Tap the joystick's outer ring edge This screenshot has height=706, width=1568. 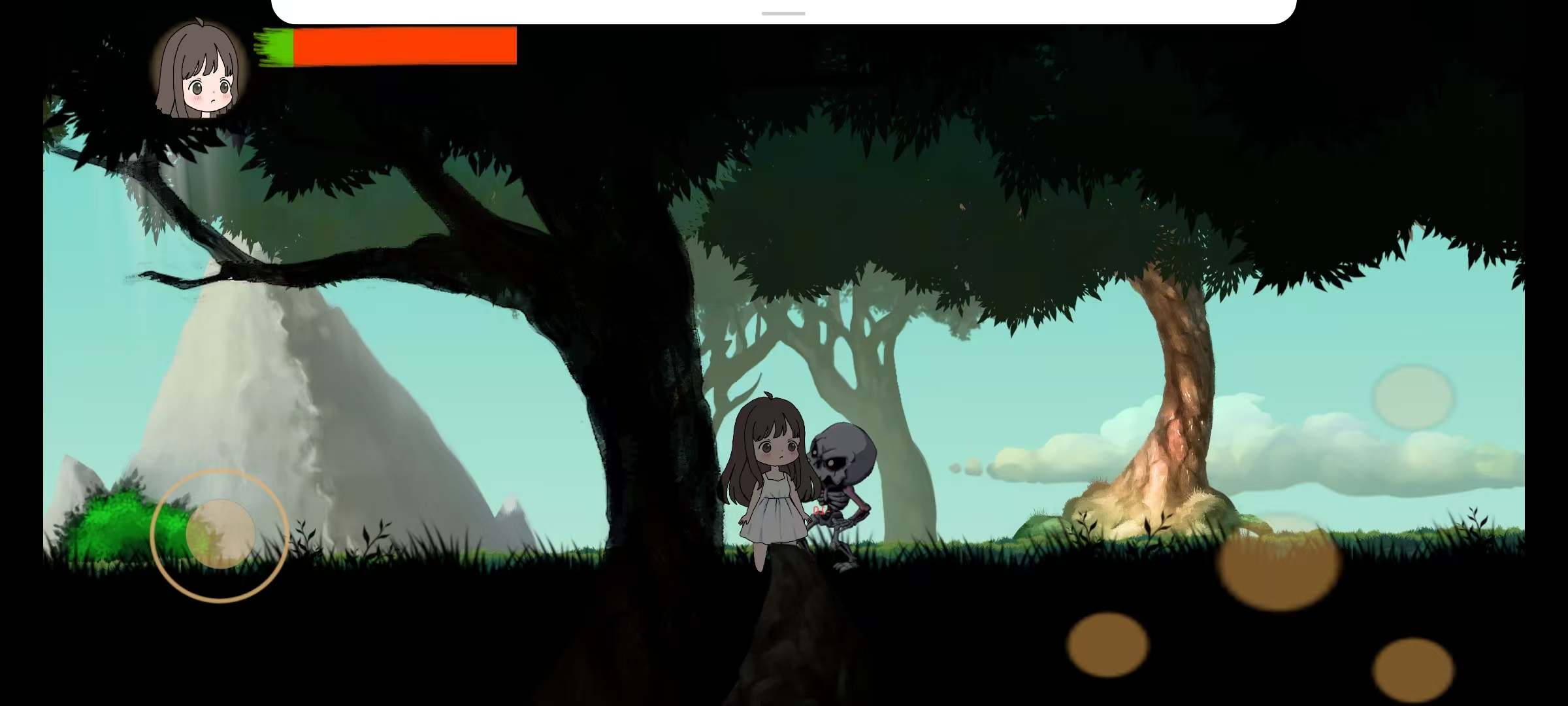click(x=220, y=471)
